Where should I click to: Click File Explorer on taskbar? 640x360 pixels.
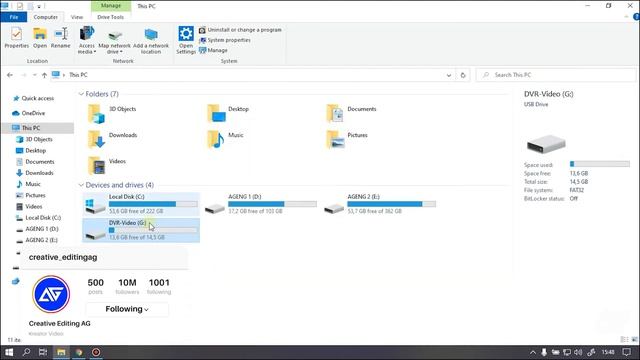[x=61, y=352]
